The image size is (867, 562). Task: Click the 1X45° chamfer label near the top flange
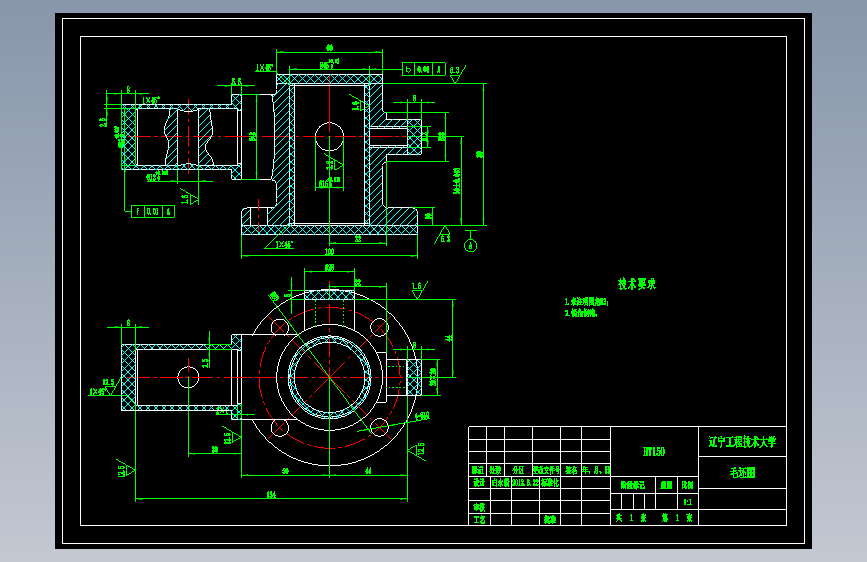click(x=264, y=68)
